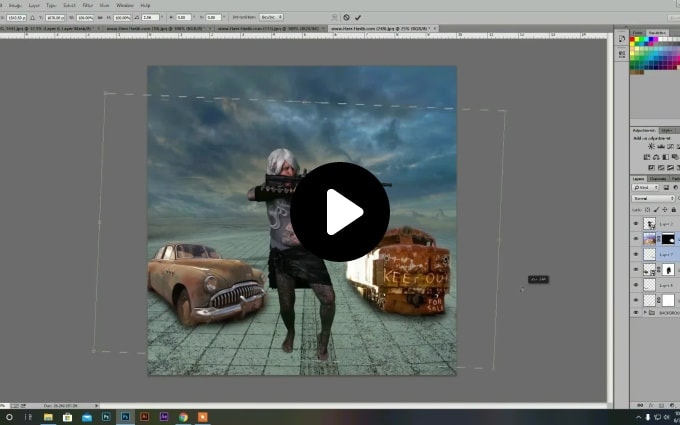The image size is (680, 425).
Task: Click mask link icon on the sky layer
Action: [x=659, y=239]
